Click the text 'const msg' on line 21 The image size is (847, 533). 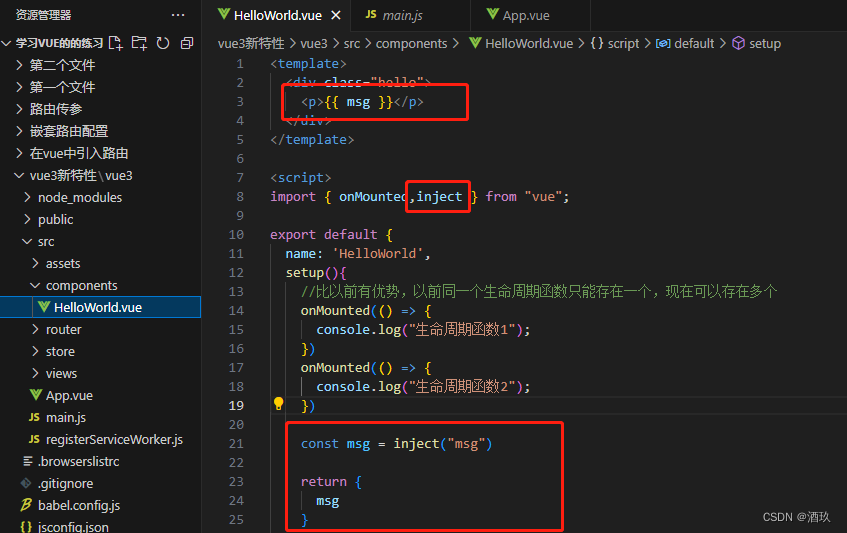pyautogui.click(x=335, y=443)
